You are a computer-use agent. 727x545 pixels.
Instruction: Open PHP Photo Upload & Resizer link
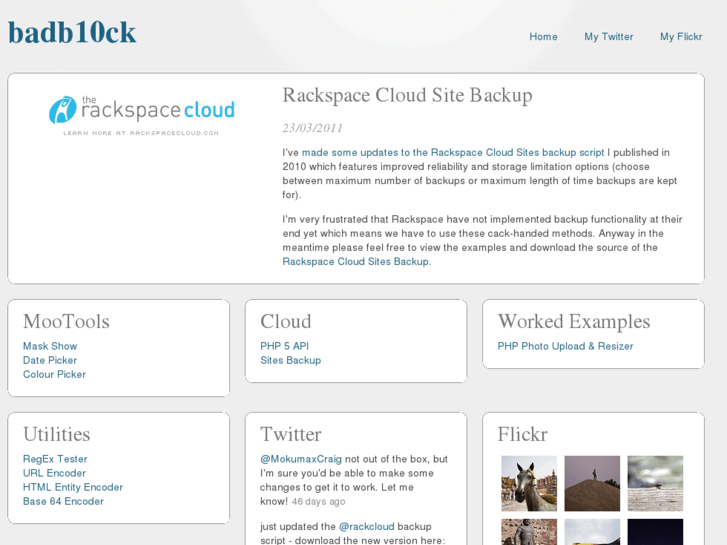coord(565,346)
